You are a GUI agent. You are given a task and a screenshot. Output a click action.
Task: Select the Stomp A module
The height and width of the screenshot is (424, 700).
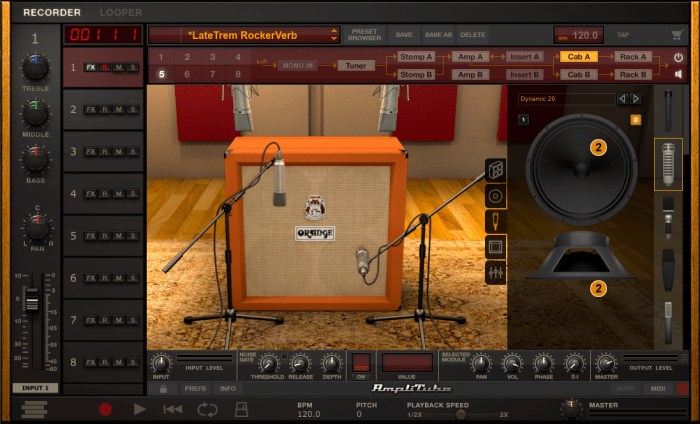coord(416,57)
